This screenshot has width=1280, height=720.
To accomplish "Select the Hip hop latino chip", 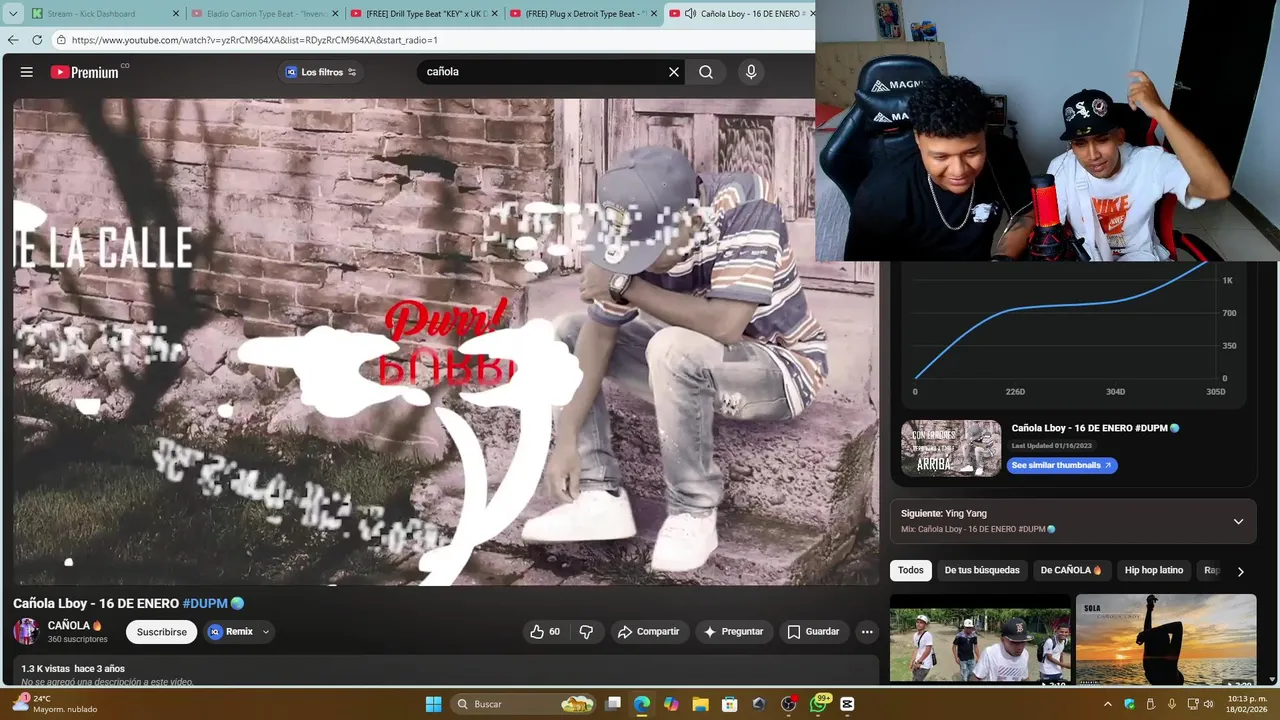I will click(1154, 570).
